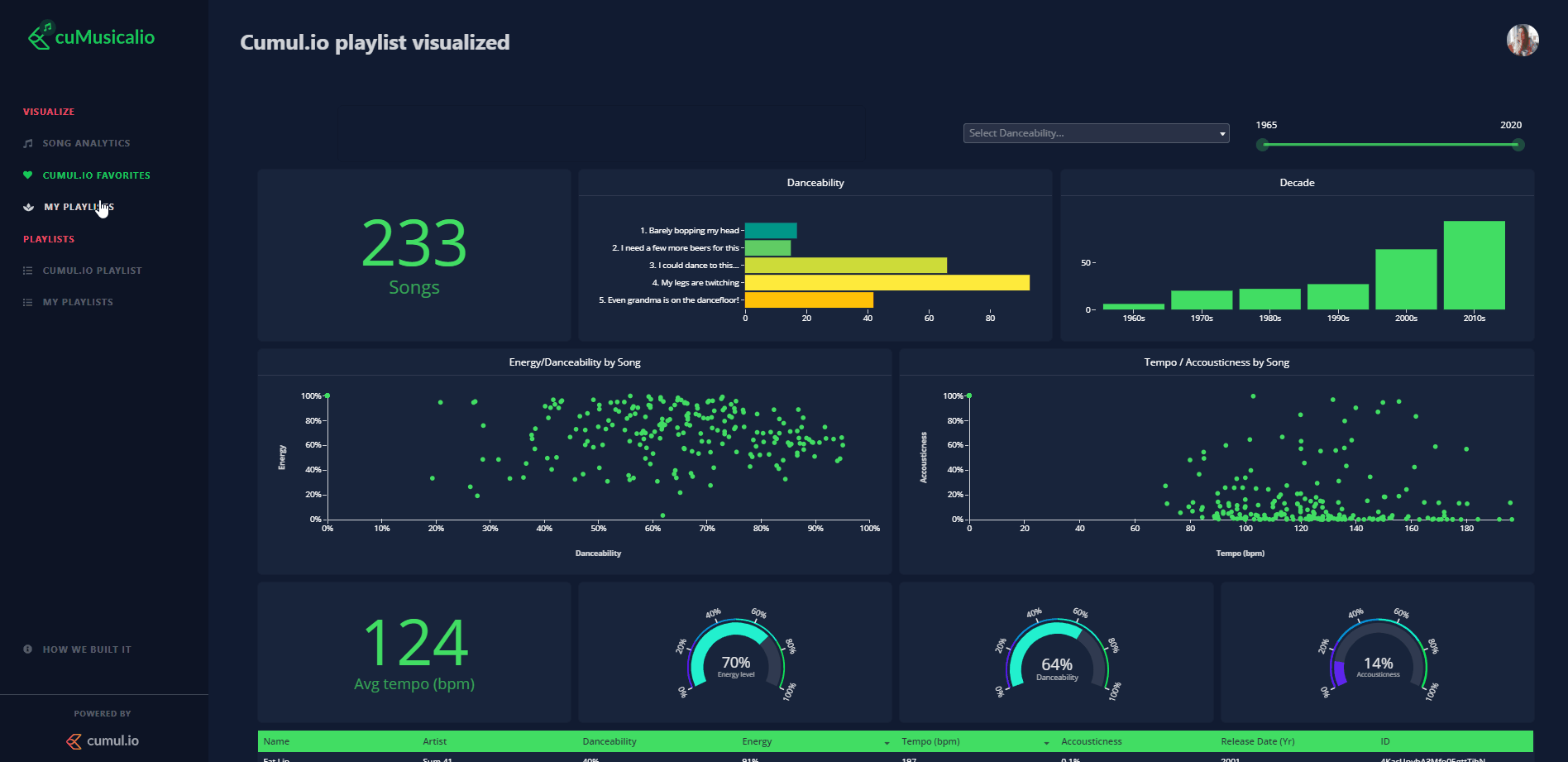1568x762 pixels.
Task: Click the list icon beside lower My Playlists
Action: (28, 302)
